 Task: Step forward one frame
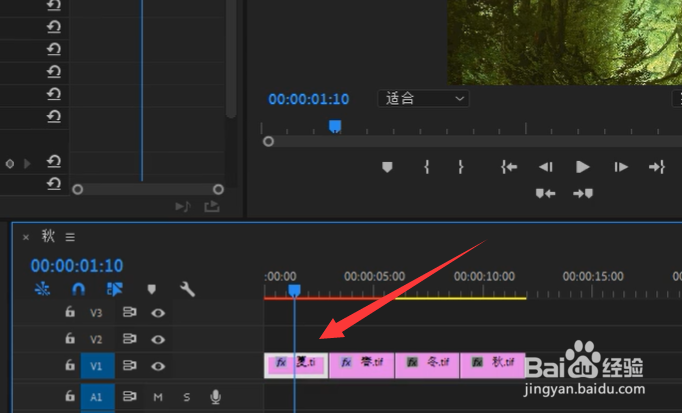pyautogui.click(x=621, y=167)
